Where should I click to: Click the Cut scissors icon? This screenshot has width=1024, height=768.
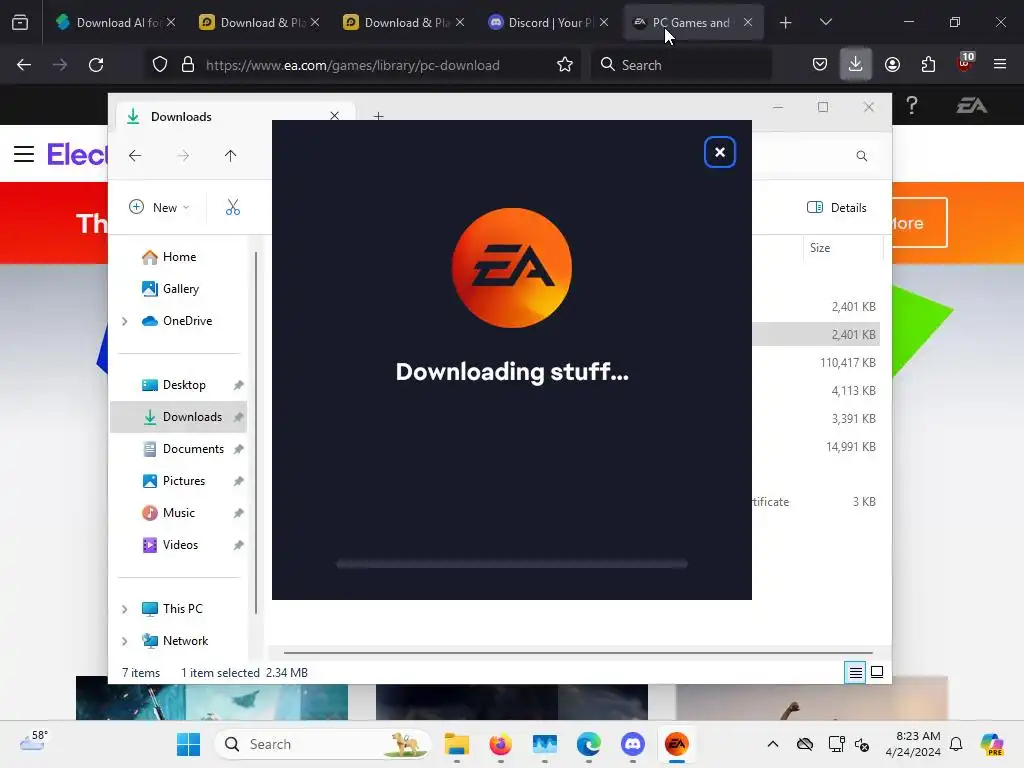coord(233,207)
